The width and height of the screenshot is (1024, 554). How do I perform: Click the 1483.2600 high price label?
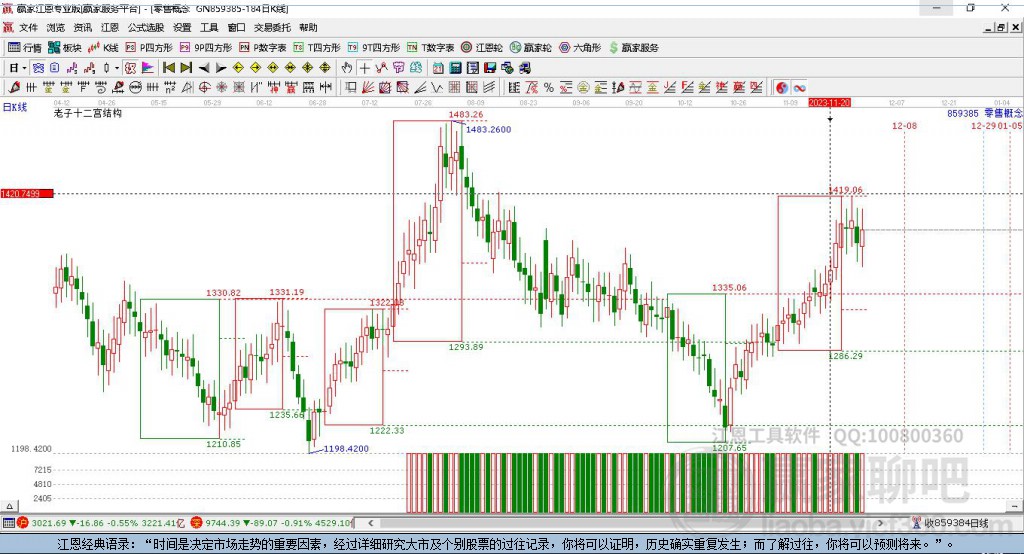[x=488, y=129]
